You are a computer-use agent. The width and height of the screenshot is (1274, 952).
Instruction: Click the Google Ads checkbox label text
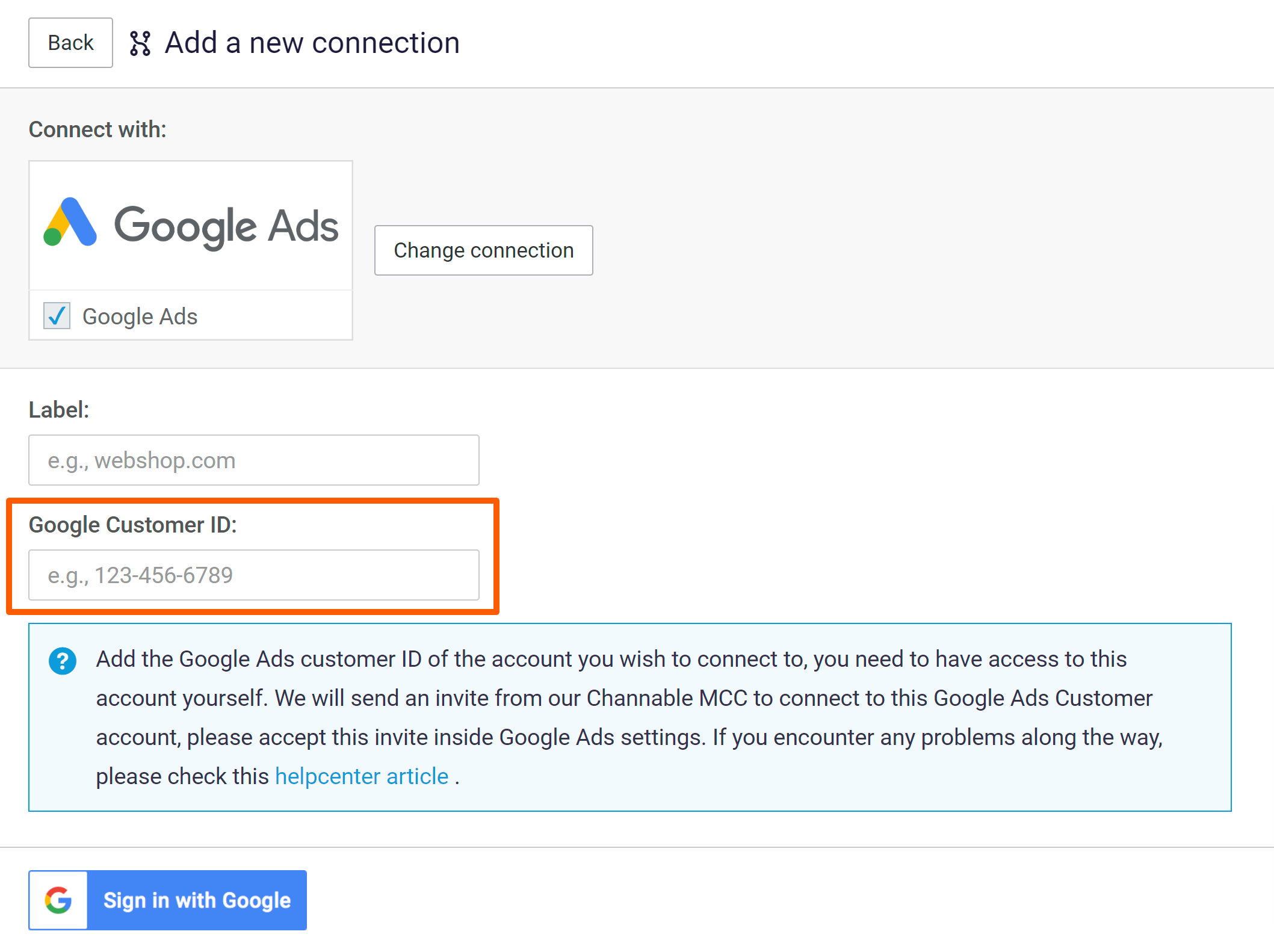tap(140, 317)
